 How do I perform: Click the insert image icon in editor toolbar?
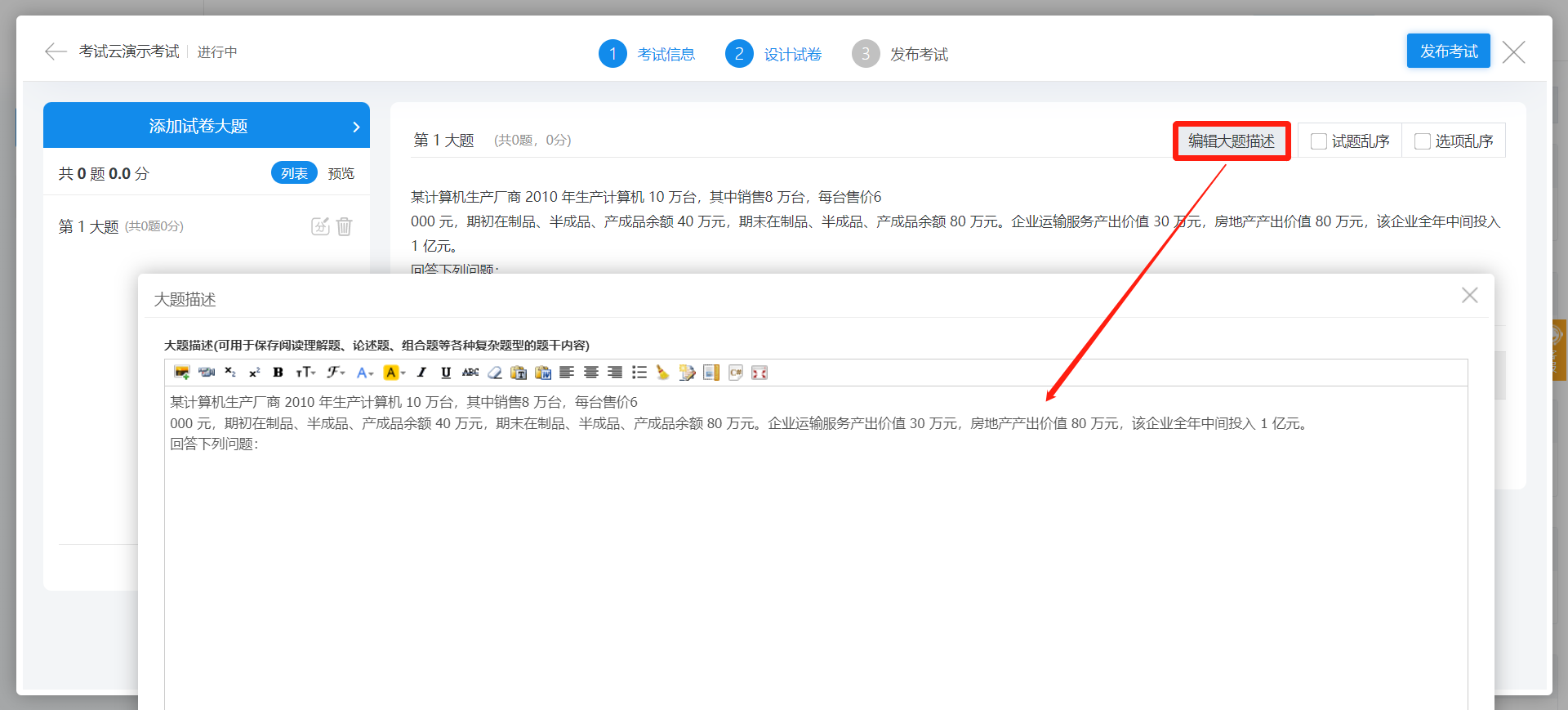tap(181, 373)
